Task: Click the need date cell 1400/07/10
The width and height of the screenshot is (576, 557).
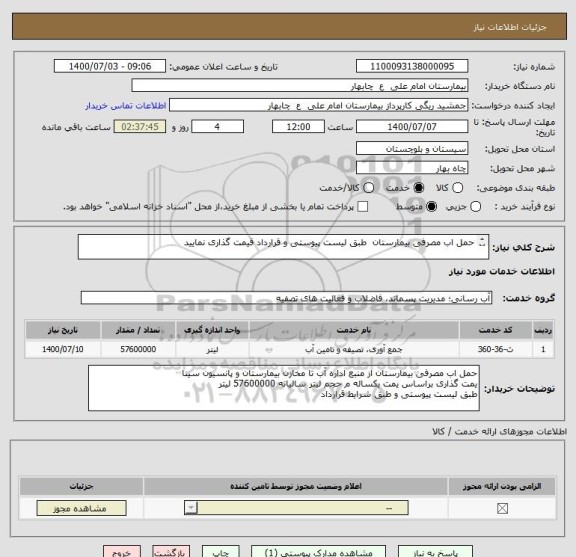Action: click(63, 349)
